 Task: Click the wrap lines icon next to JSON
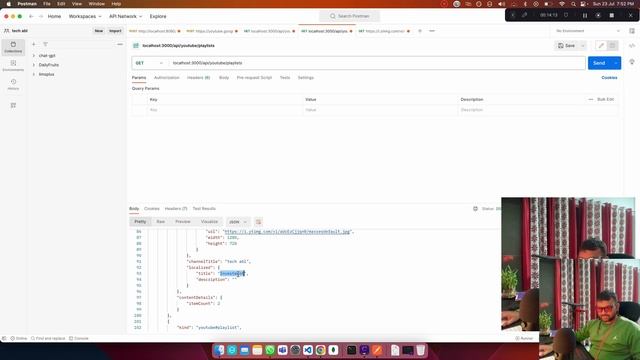[258, 222]
